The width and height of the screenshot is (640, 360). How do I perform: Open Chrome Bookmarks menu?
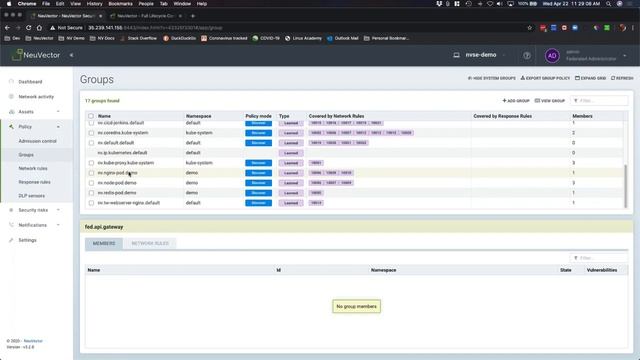tap(120, 4)
